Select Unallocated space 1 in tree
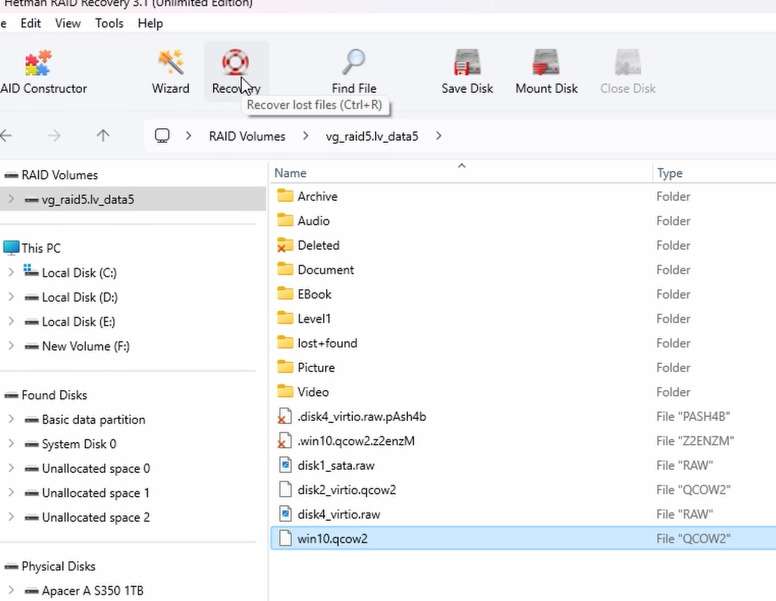The width and height of the screenshot is (776, 601). coord(96,493)
